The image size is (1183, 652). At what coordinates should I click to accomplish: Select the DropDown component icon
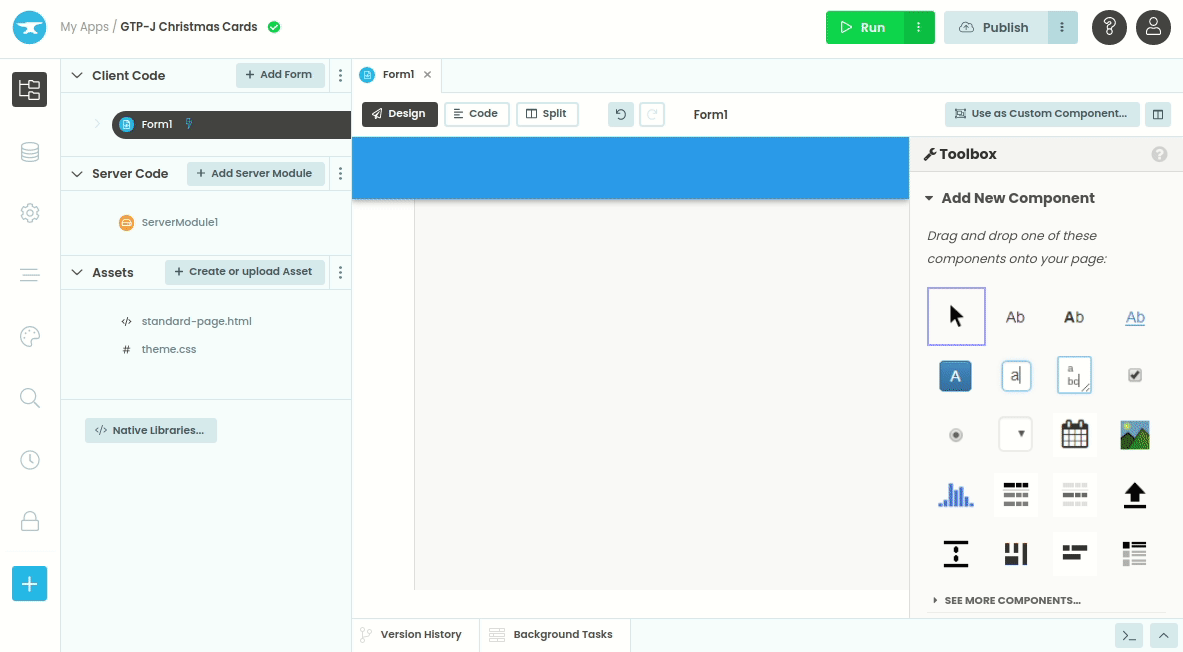point(1016,434)
